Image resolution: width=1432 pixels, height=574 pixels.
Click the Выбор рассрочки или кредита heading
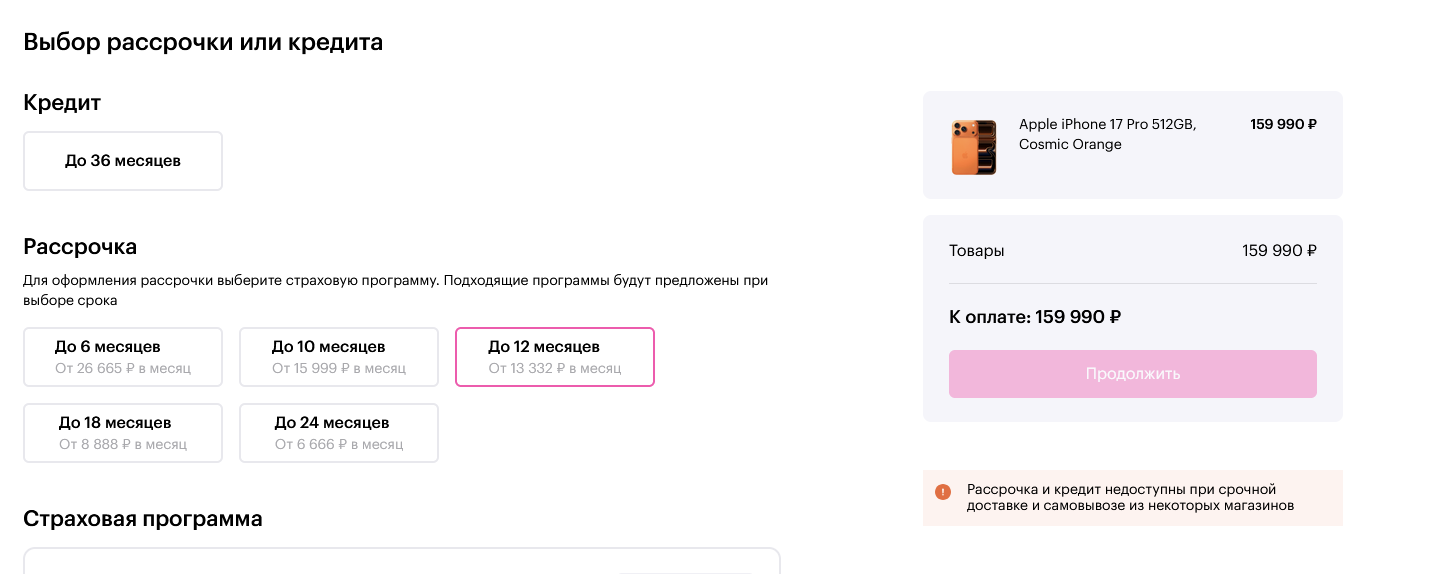click(203, 42)
